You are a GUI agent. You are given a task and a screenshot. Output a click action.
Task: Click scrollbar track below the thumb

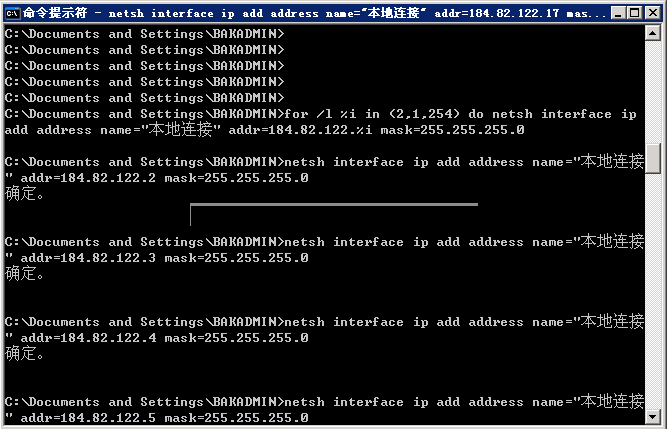[x=653, y=291]
